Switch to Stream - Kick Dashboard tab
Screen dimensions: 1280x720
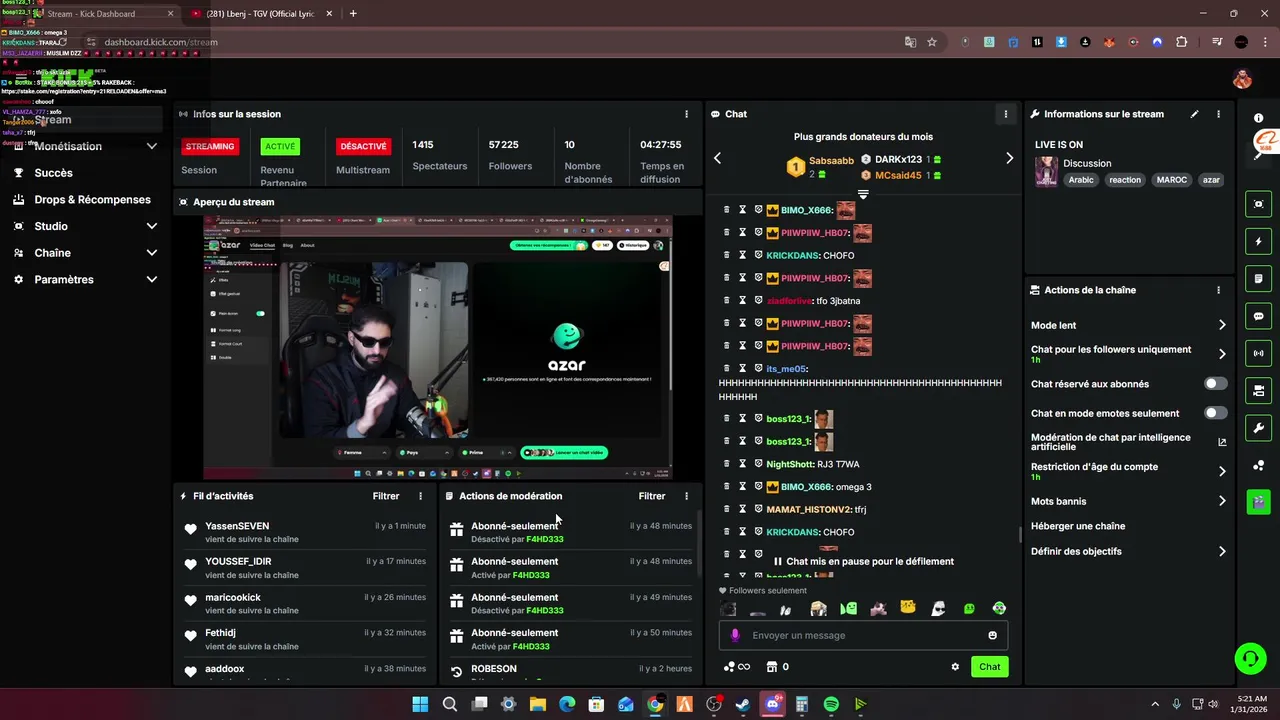point(91,14)
